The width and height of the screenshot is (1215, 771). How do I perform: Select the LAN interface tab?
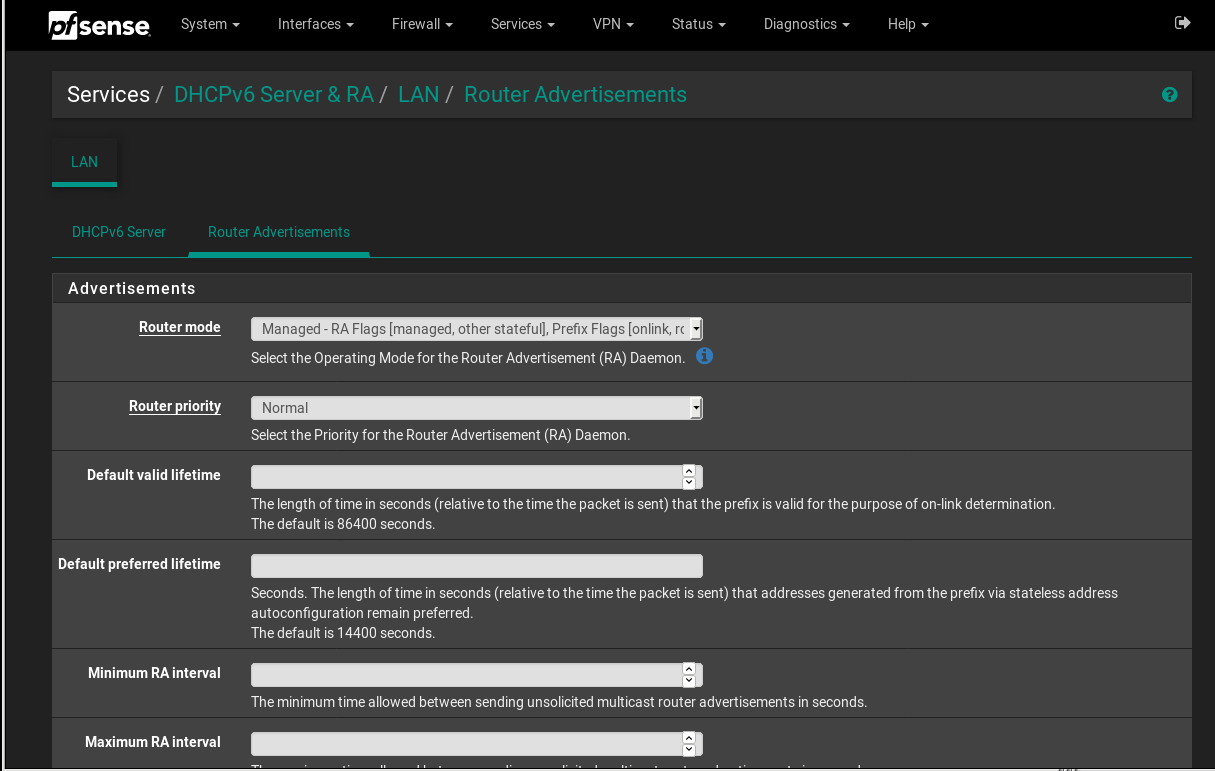[84, 162]
